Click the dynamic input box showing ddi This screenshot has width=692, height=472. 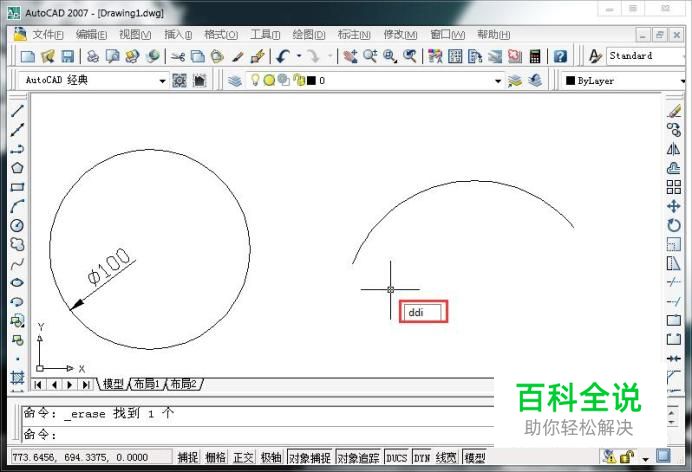point(423,312)
